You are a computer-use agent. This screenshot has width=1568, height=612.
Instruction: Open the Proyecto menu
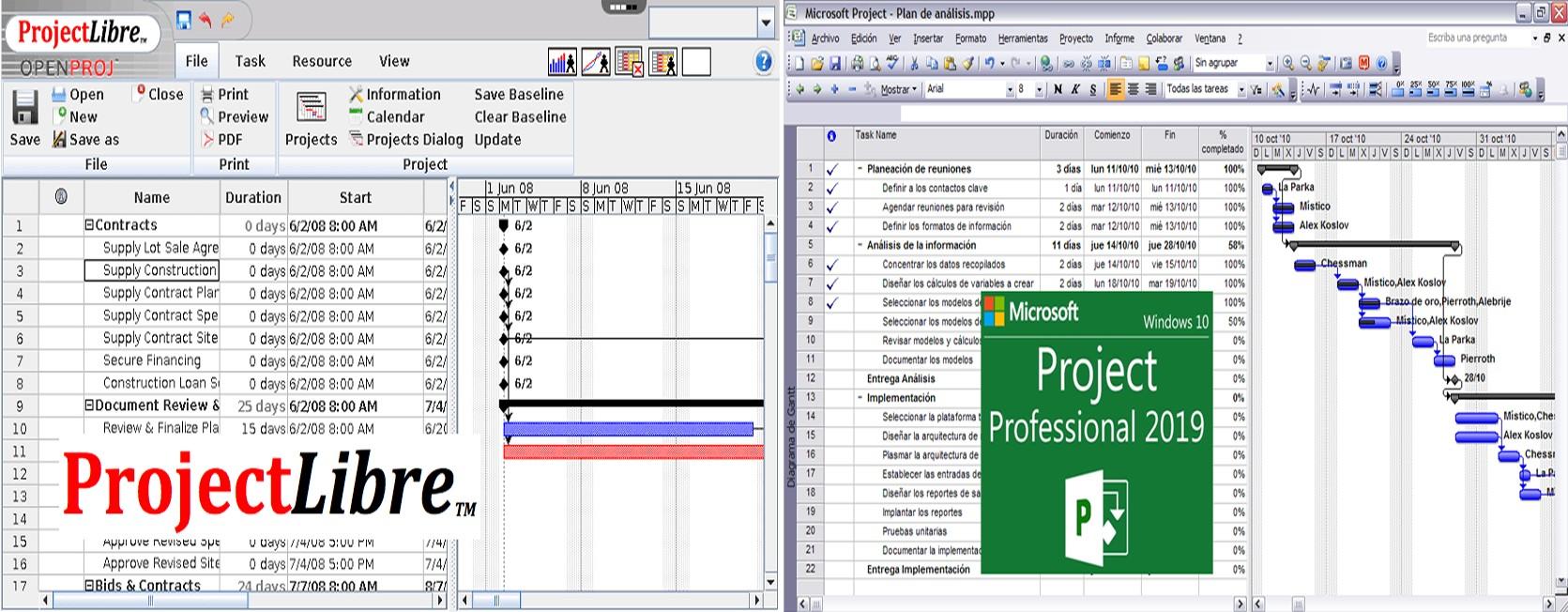[1076, 38]
